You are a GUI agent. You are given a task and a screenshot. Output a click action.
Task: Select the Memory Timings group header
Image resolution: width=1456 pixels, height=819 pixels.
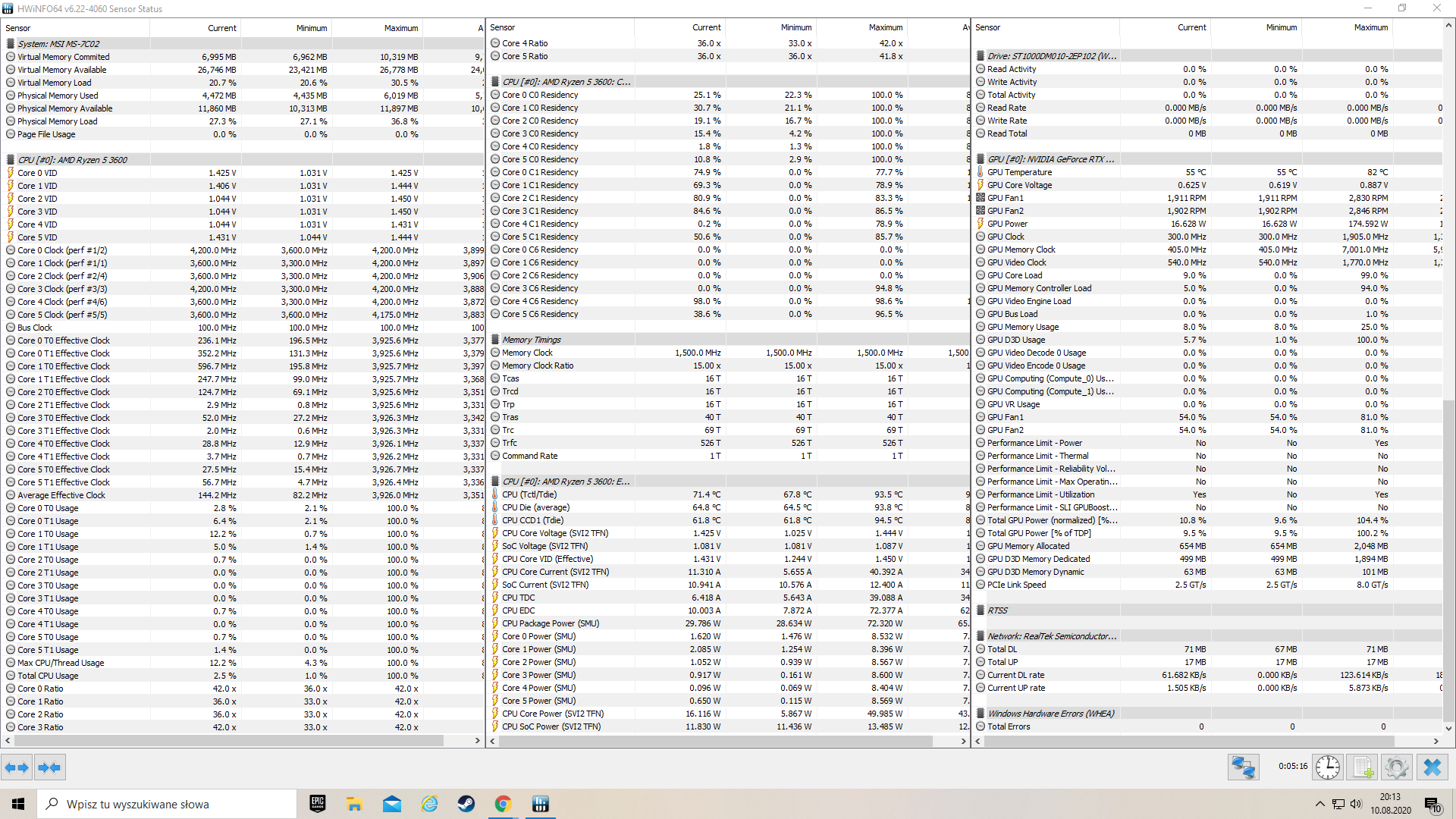pos(728,340)
